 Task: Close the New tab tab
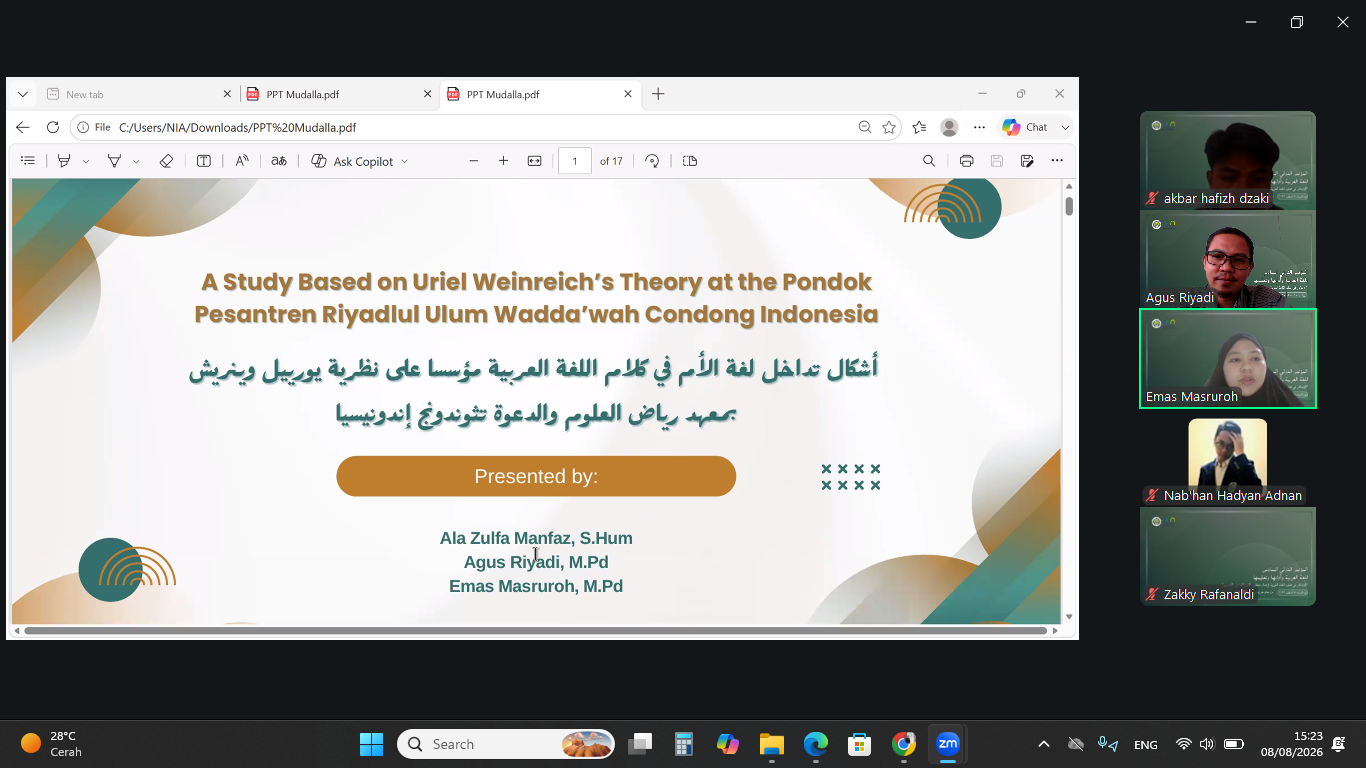227,94
